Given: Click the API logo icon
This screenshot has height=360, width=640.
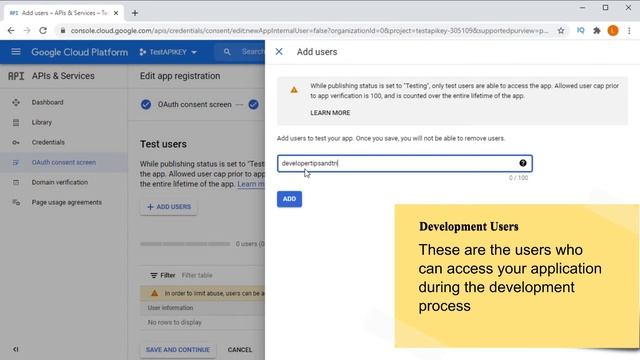Looking at the screenshot, I should point(16,76).
